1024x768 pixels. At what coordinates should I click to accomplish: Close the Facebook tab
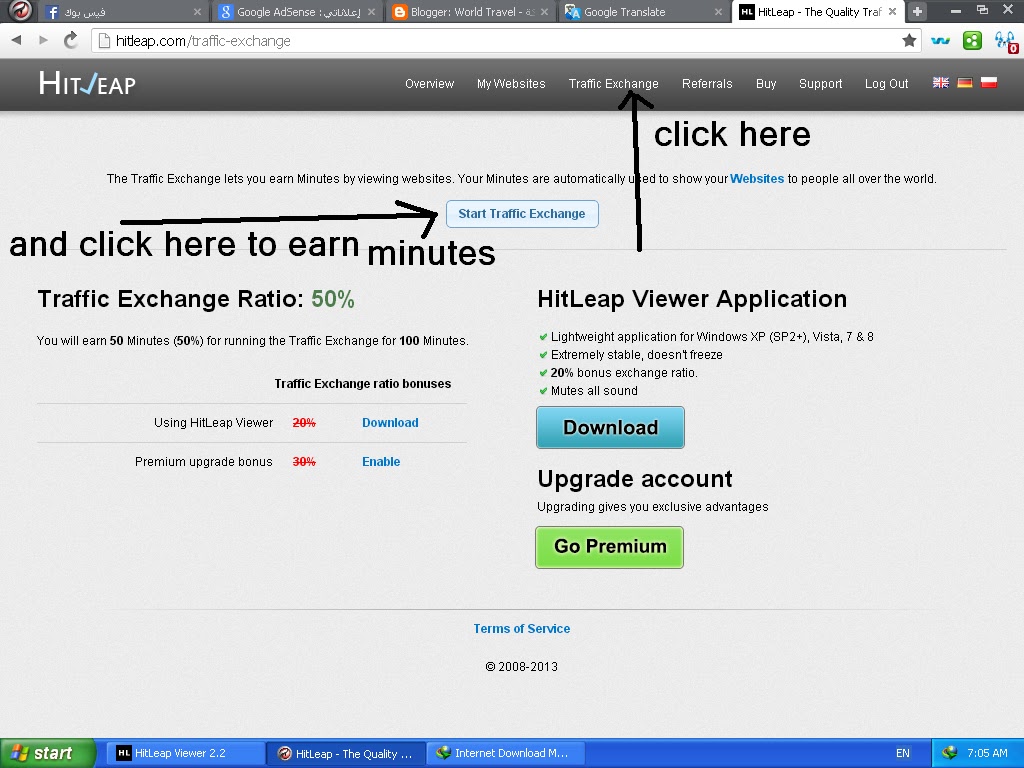[197, 12]
